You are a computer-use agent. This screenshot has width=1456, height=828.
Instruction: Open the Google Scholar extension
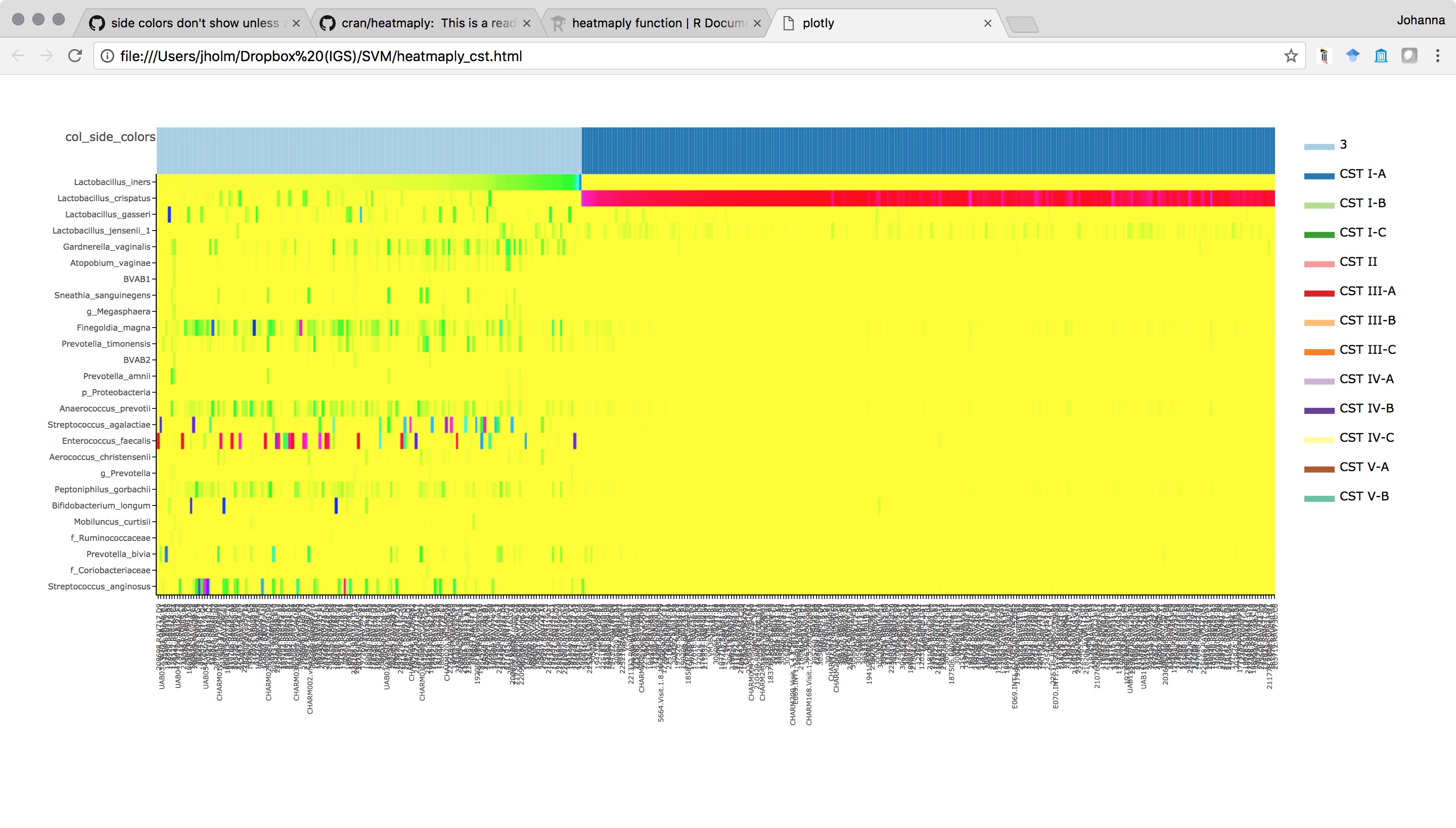pos(1353,56)
